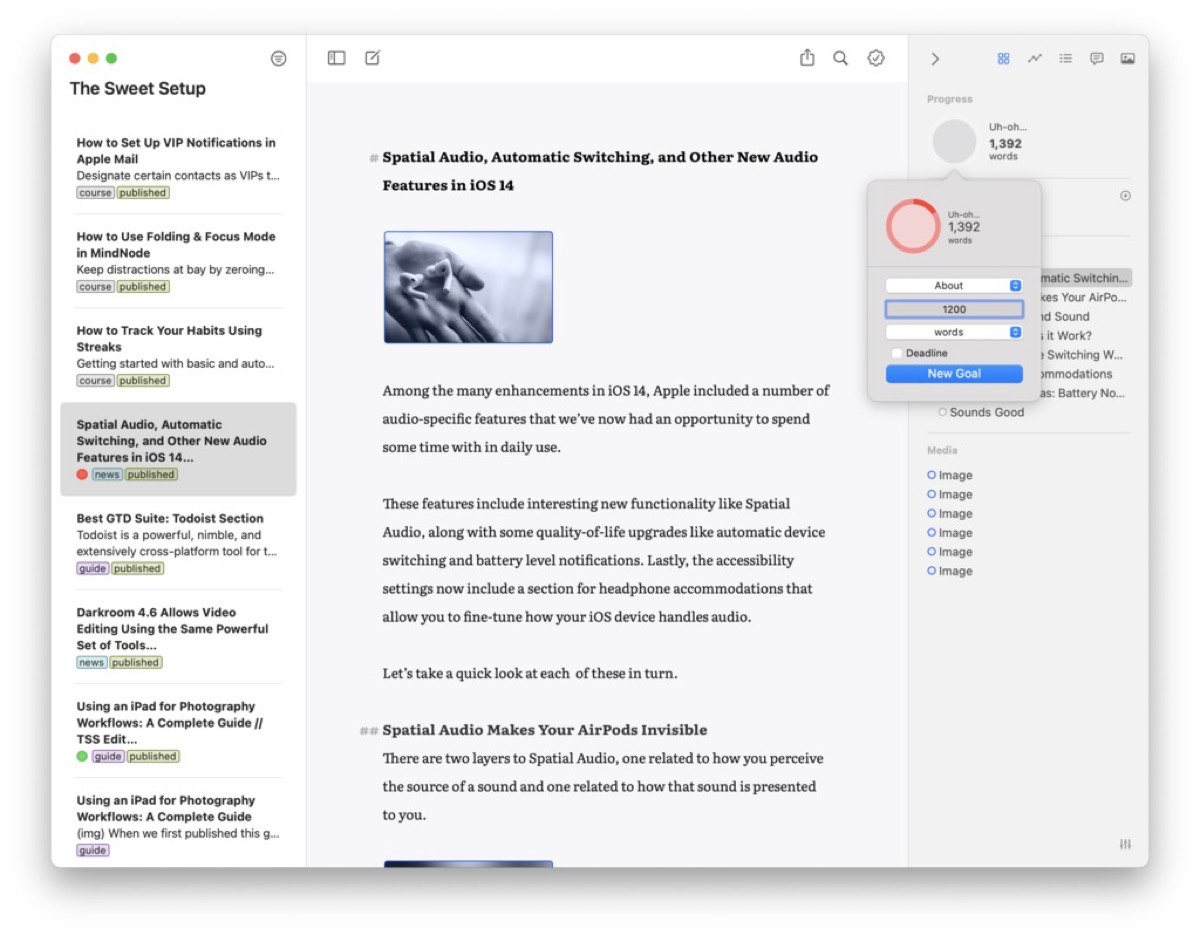The height and width of the screenshot is (935, 1200).
Task: Enable the Deadline checkbox
Action: [x=895, y=353]
